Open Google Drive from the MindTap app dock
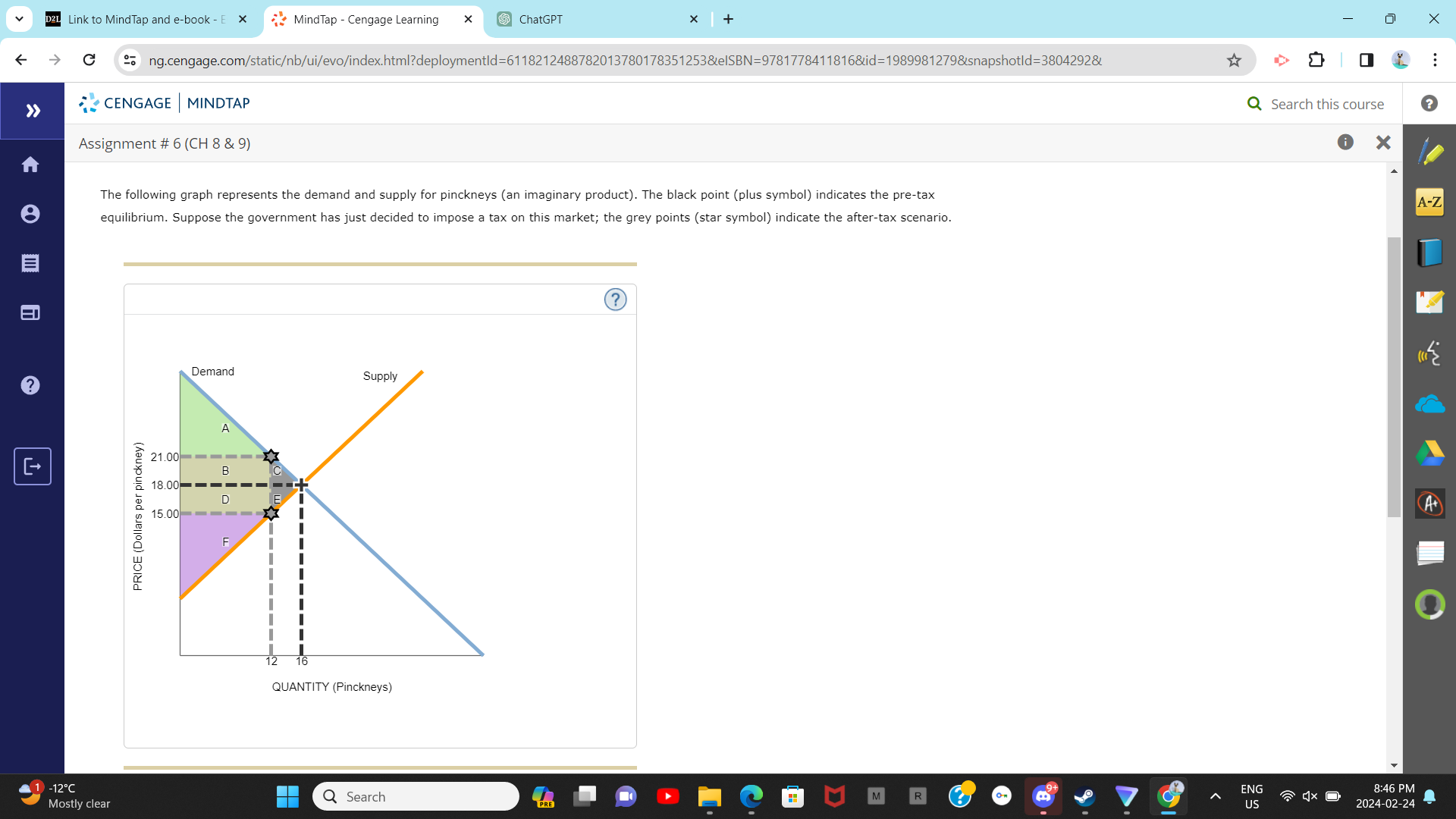The image size is (1456, 819). [x=1430, y=453]
